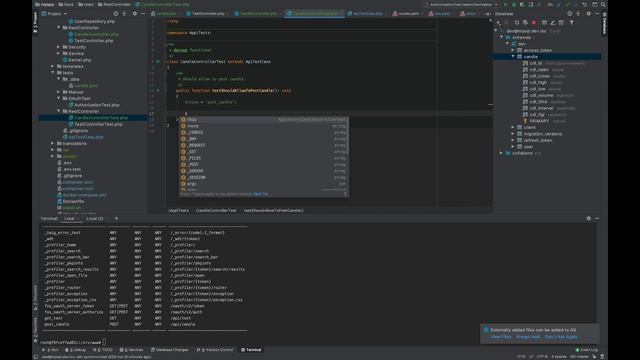Open Terminal panel settings gear
This screenshot has height=360, width=640.
click(589, 218)
